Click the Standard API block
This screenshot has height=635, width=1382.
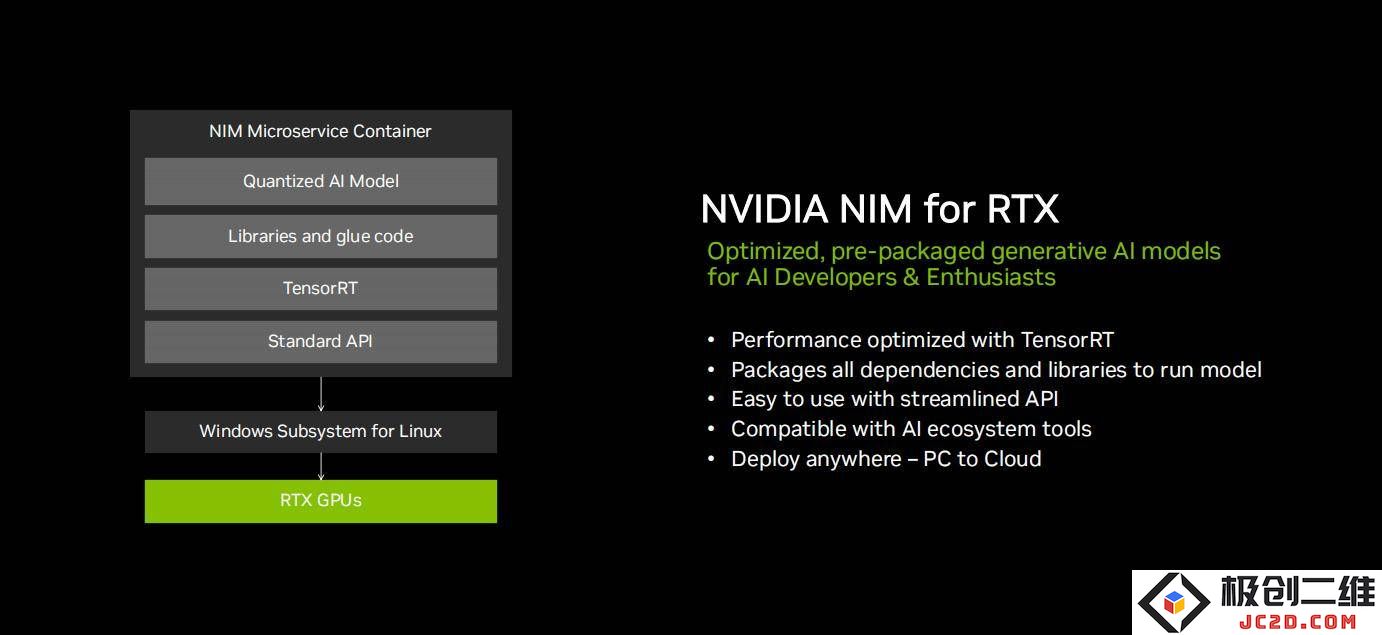pyautogui.click(x=321, y=341)
